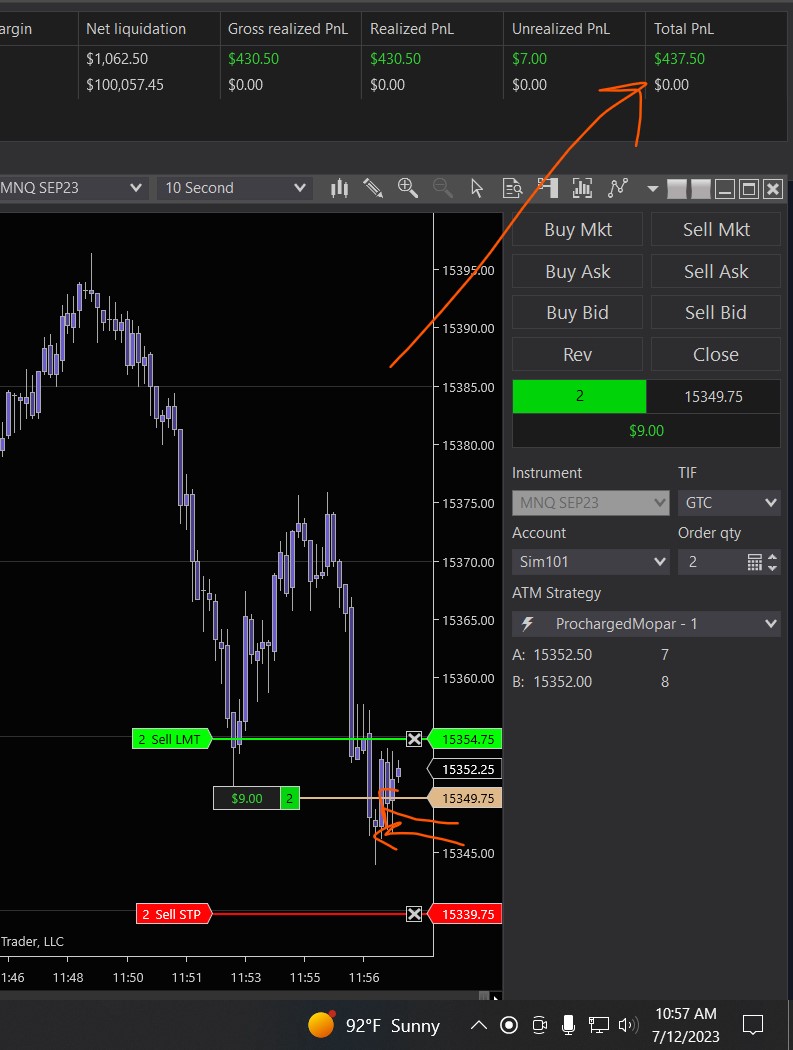
Task: Open the ProchargedMopar ATM Strategy dropdown
Action: tap(646, 624)
